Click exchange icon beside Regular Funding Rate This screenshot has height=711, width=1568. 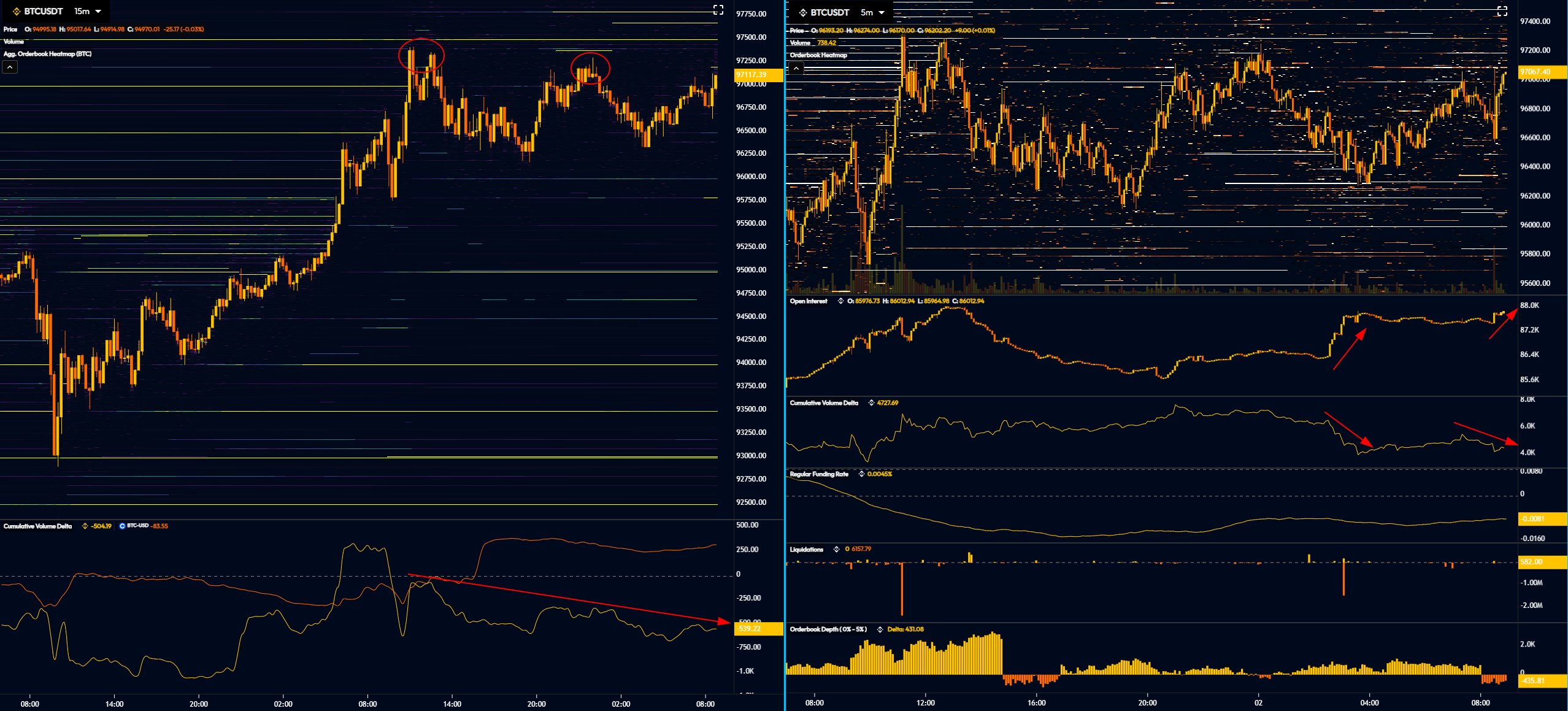coord(861,474)
